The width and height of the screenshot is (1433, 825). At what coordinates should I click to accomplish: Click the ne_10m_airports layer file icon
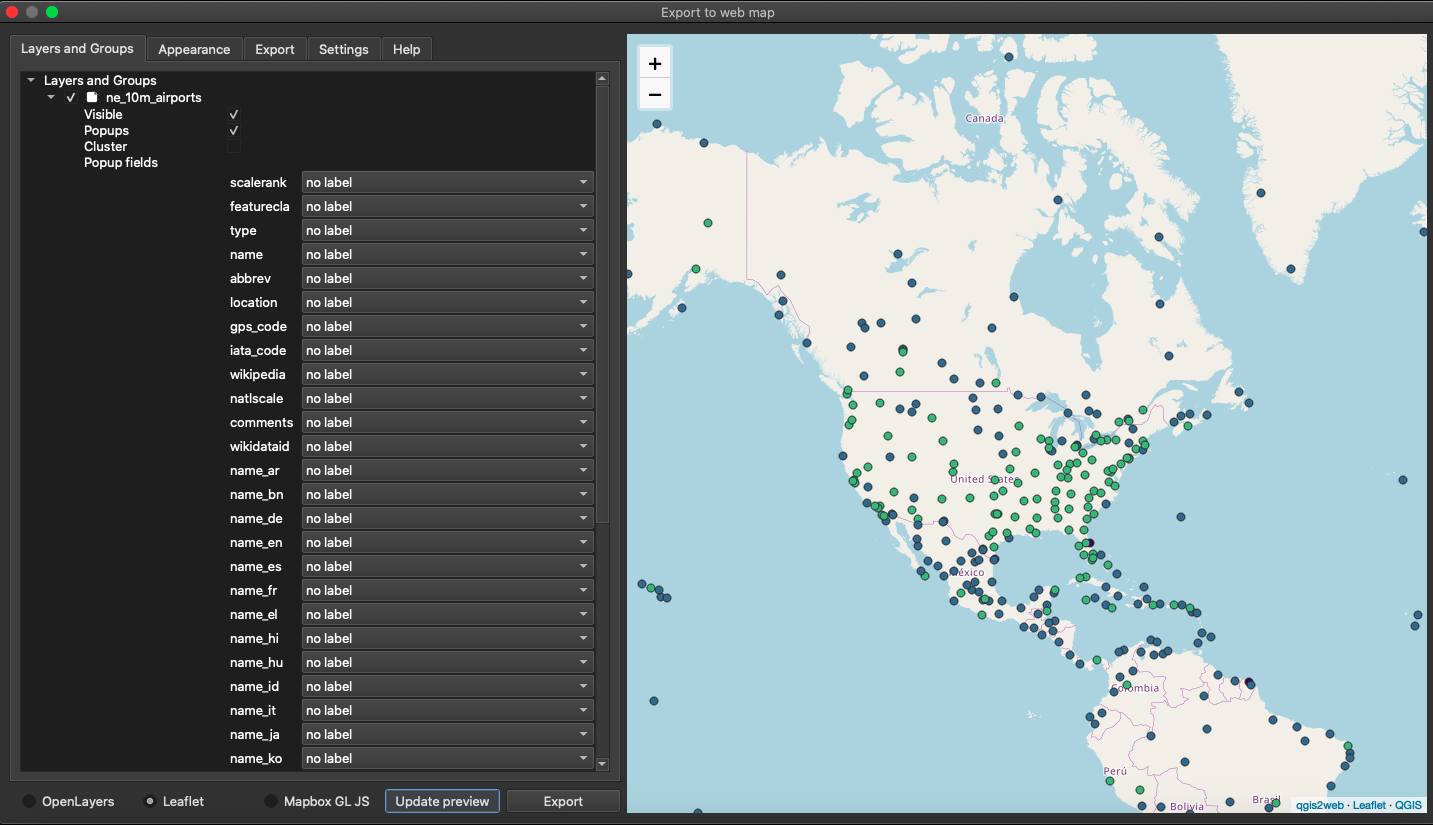(92, 98)
